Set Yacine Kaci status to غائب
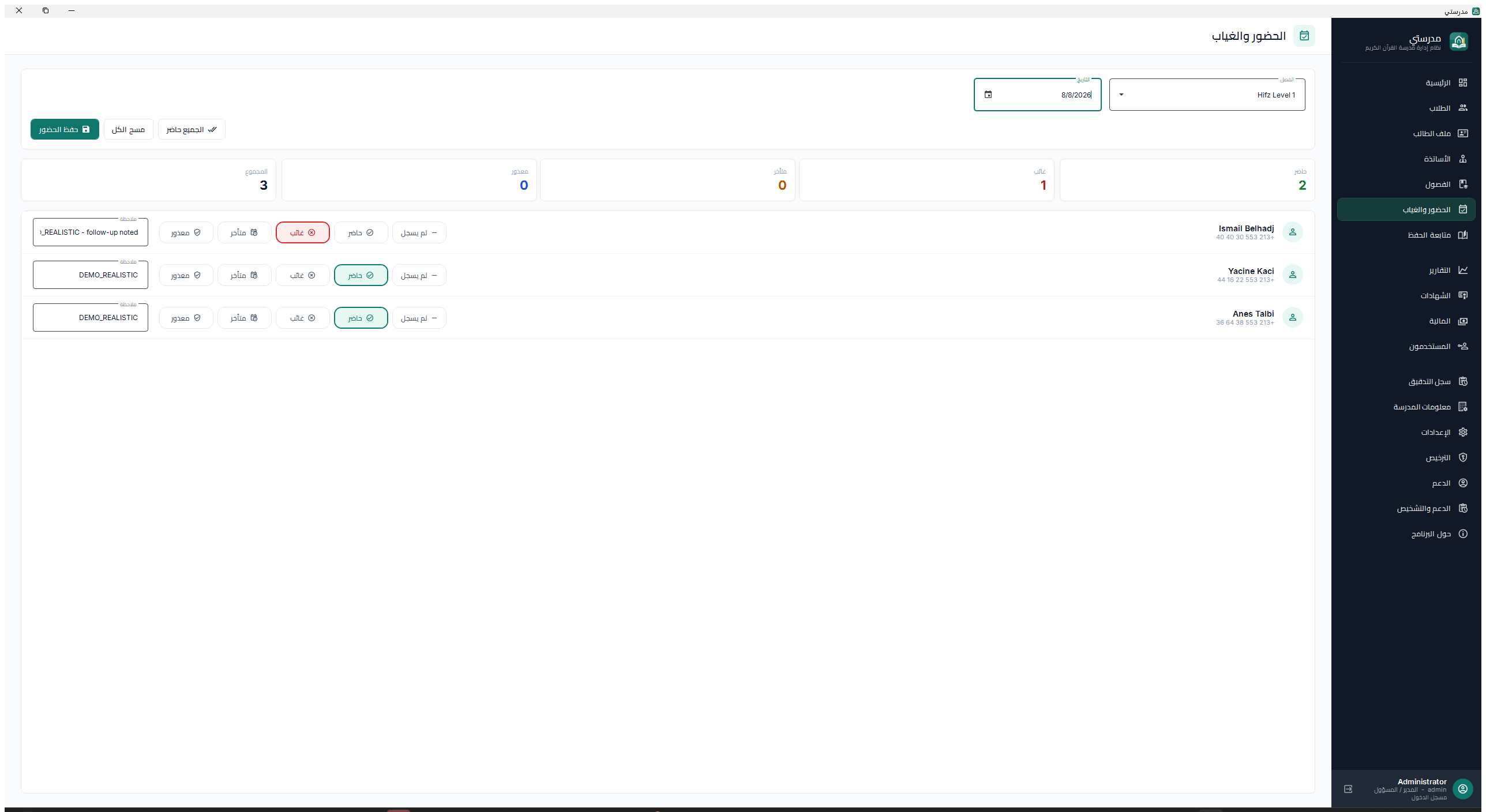Viewport: 1486px width, 812px height. tap(303, 275)
